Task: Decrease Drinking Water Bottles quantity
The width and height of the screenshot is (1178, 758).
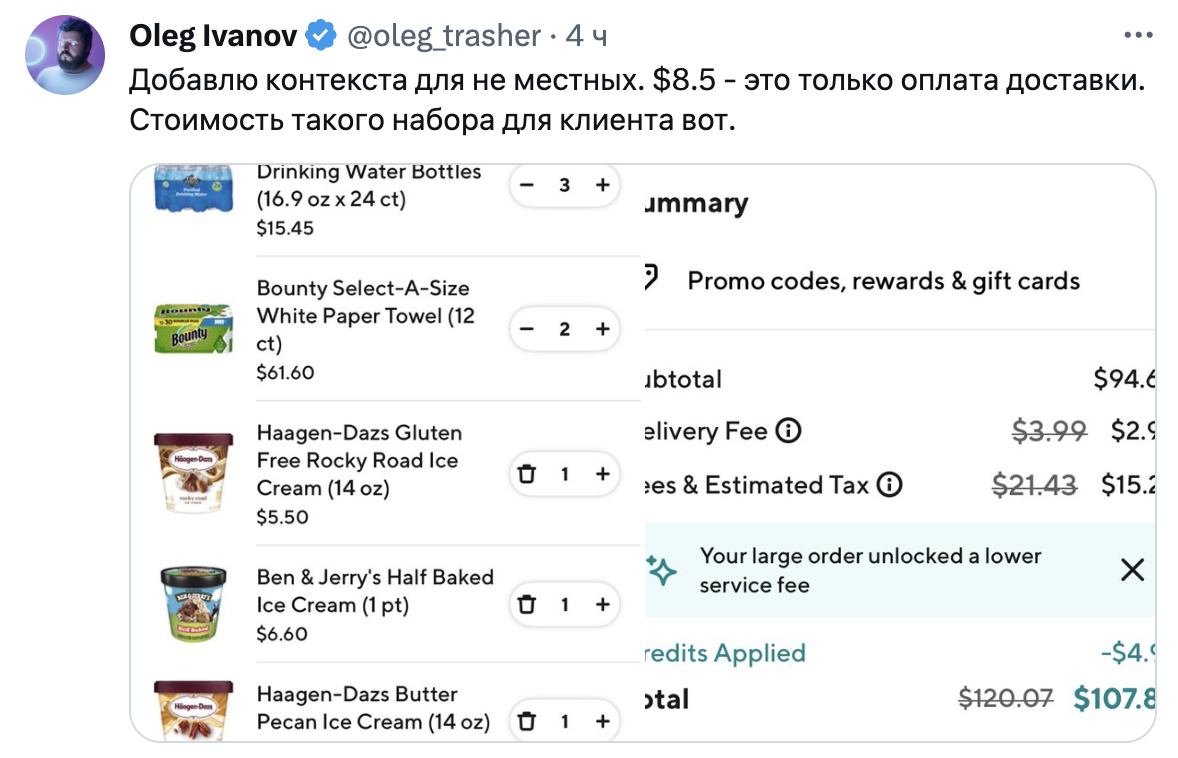Action: coord(528,185)
